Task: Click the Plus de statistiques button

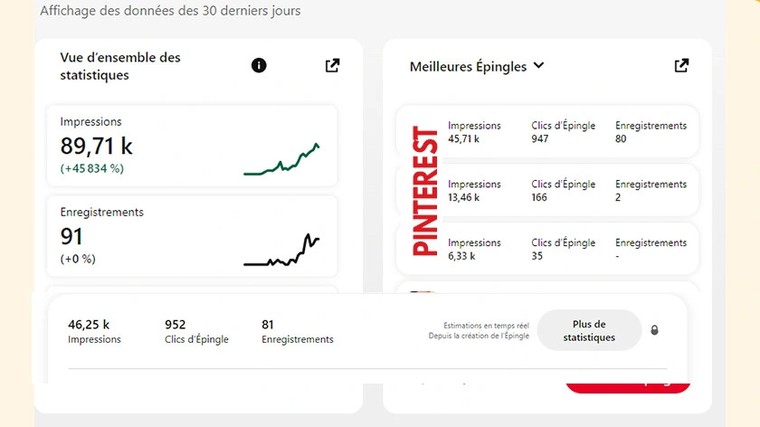Action: coord(589,330)
